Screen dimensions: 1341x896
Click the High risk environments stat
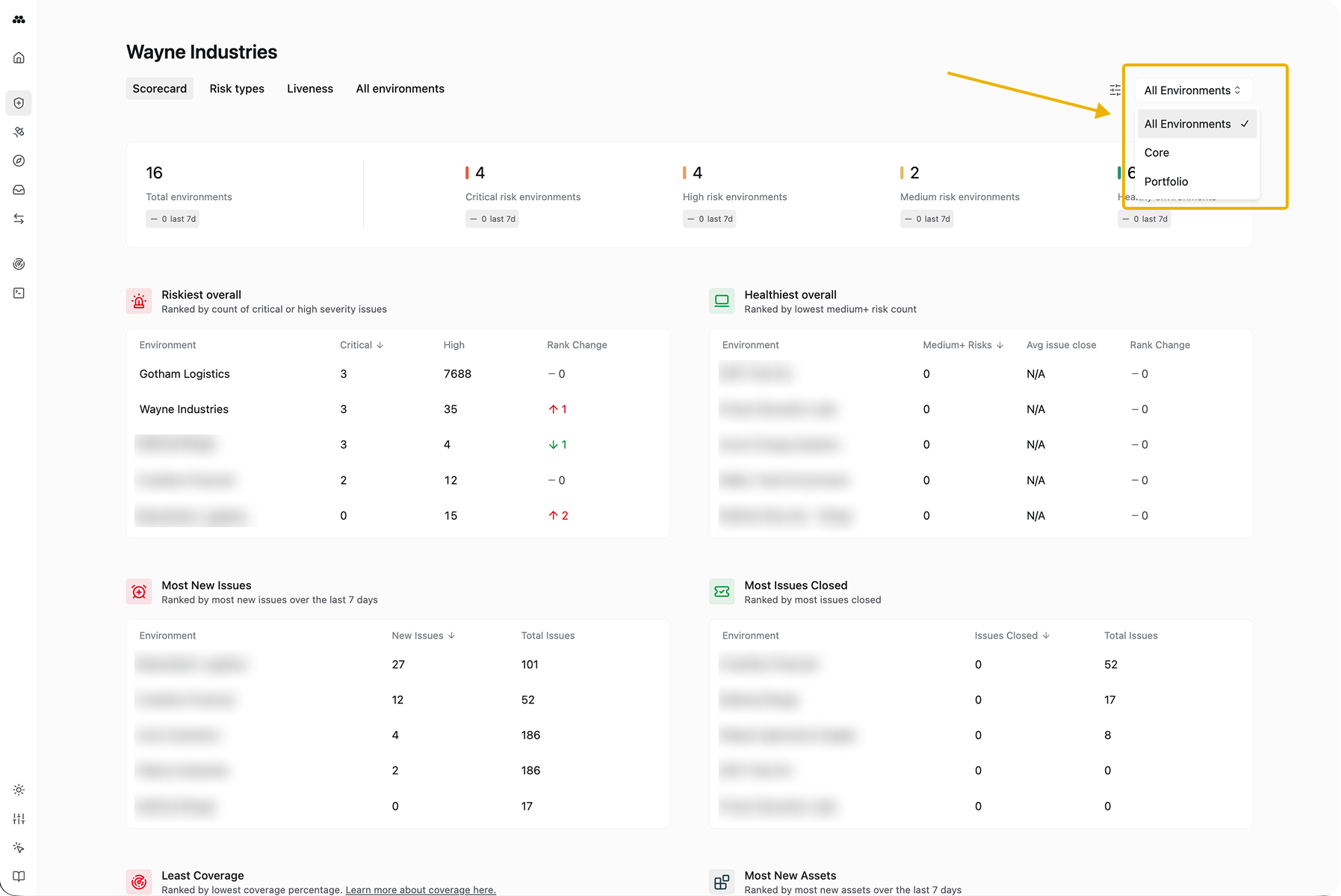[734, 197]
